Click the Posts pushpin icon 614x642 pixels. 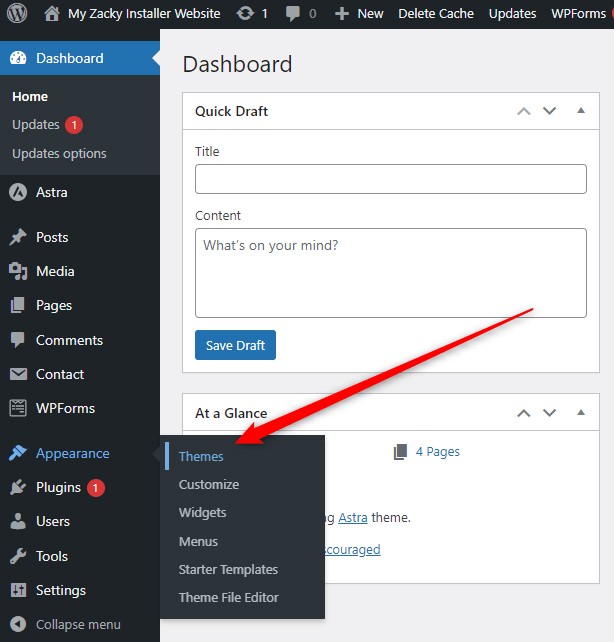pyautogui.click(x=18, y=237)
